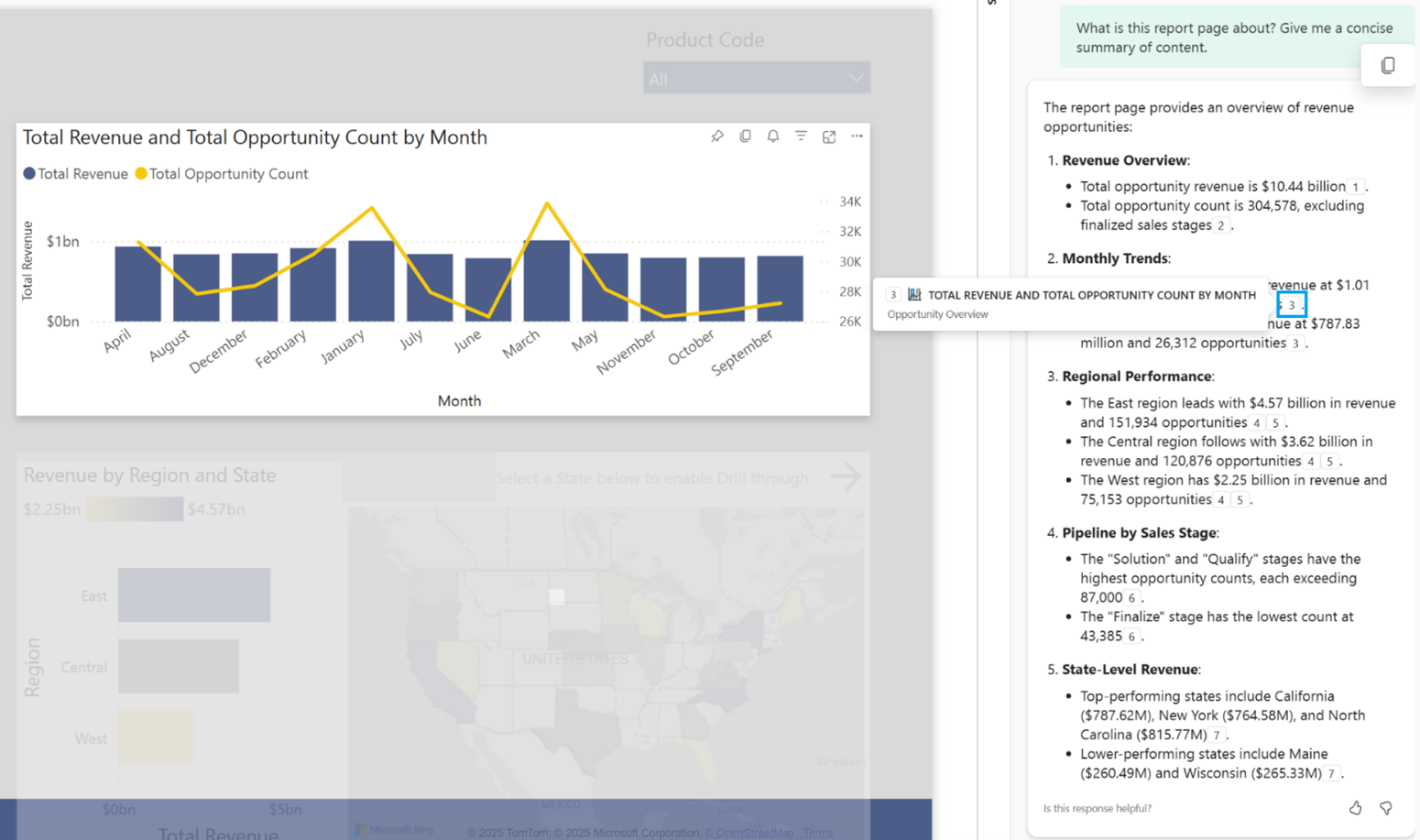Image resolution: width=1420 pixels, height=840 pixels.
Task: Click the chart title Total Revenue and Total Opportunity Count by Month
Action: pyautogui.click(x=255, y=137)
